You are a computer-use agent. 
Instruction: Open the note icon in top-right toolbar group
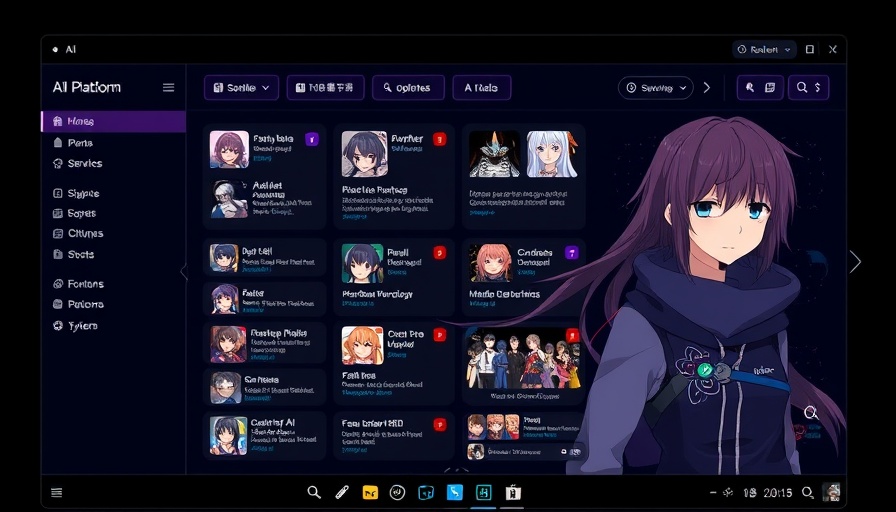(770, 88)
